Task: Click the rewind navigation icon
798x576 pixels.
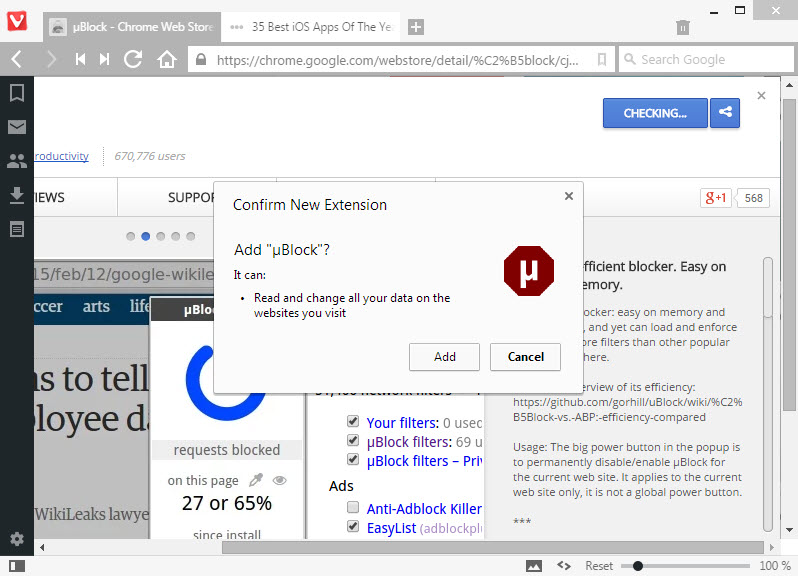Action: tap(80, 60)
